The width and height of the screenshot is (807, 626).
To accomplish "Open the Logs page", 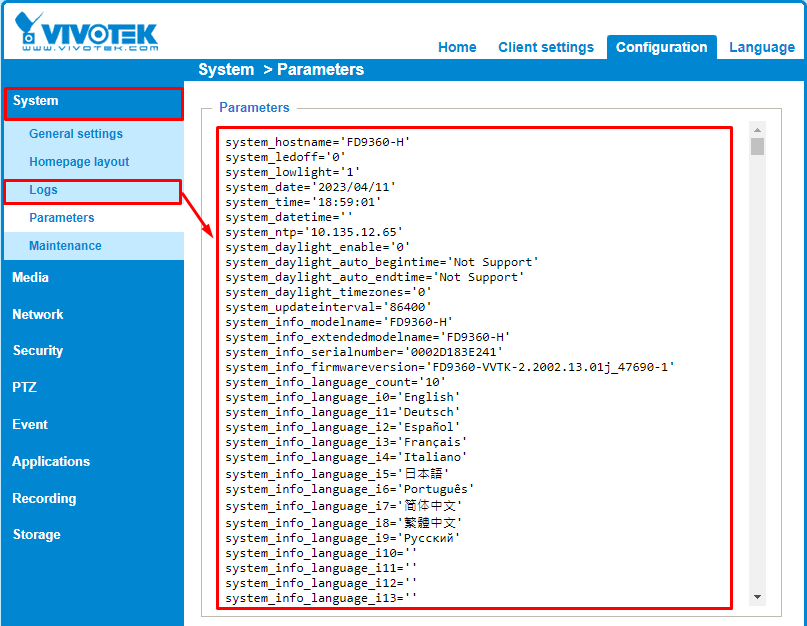I will 44,190.
